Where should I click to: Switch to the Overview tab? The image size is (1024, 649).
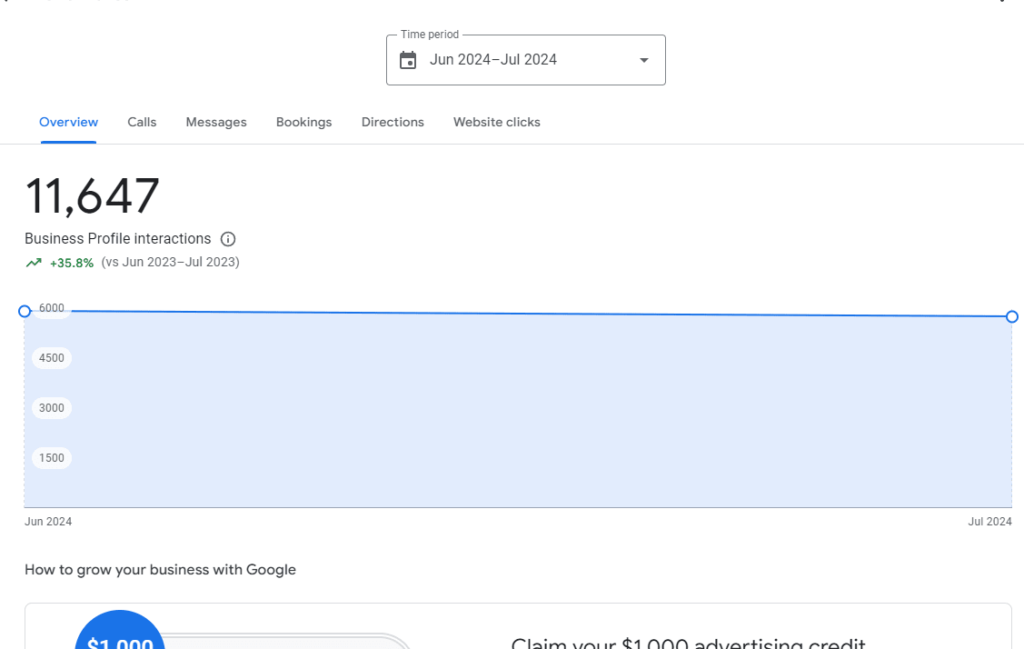(68, 122)
